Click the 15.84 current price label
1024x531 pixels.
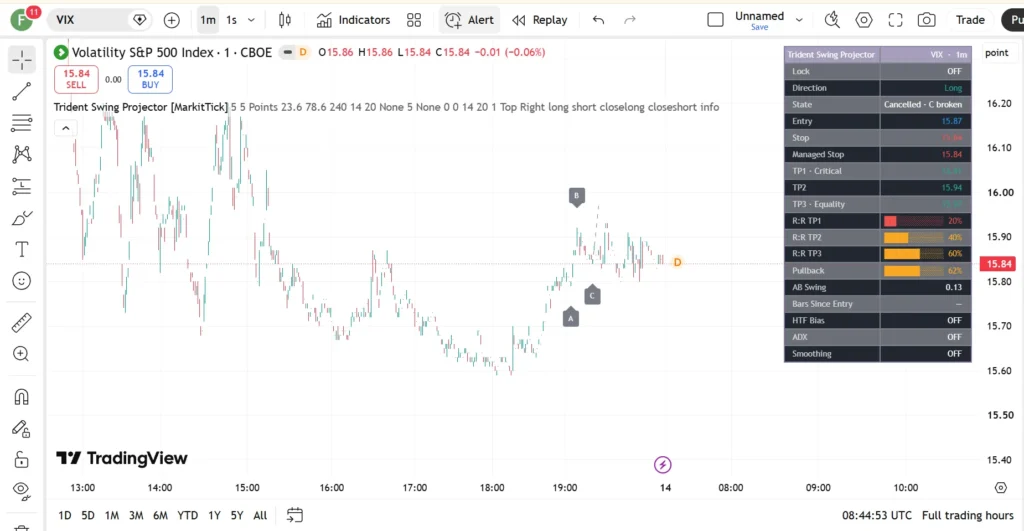point(999,264)
